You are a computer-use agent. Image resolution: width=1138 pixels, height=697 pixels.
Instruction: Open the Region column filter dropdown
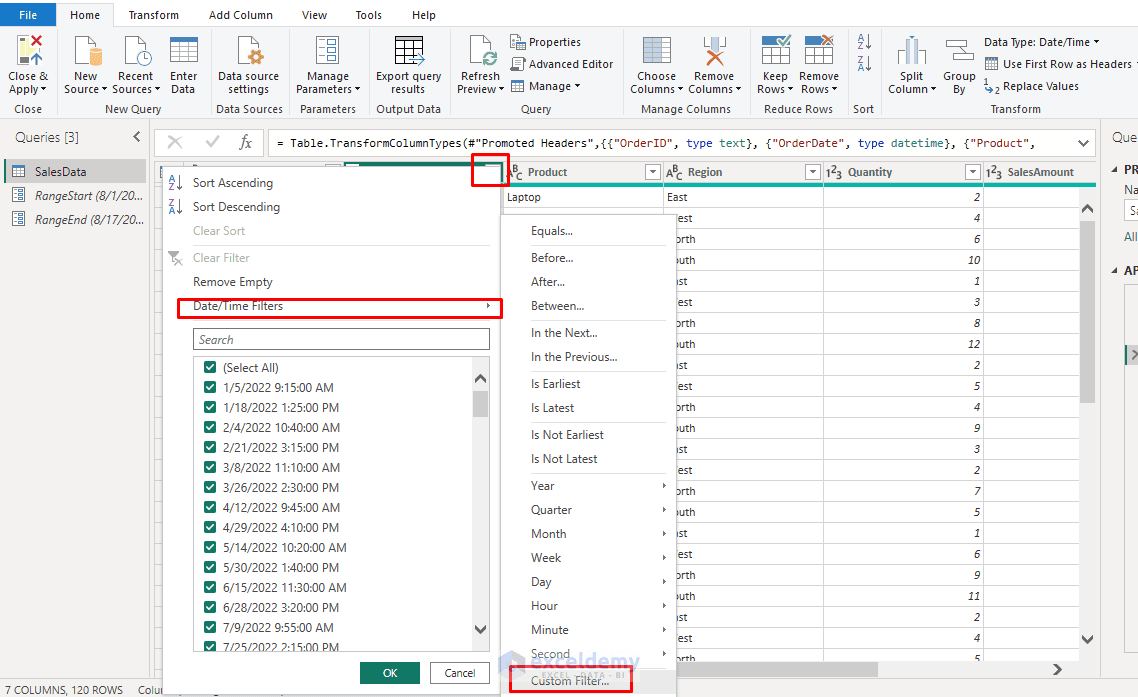click(813, 172)
